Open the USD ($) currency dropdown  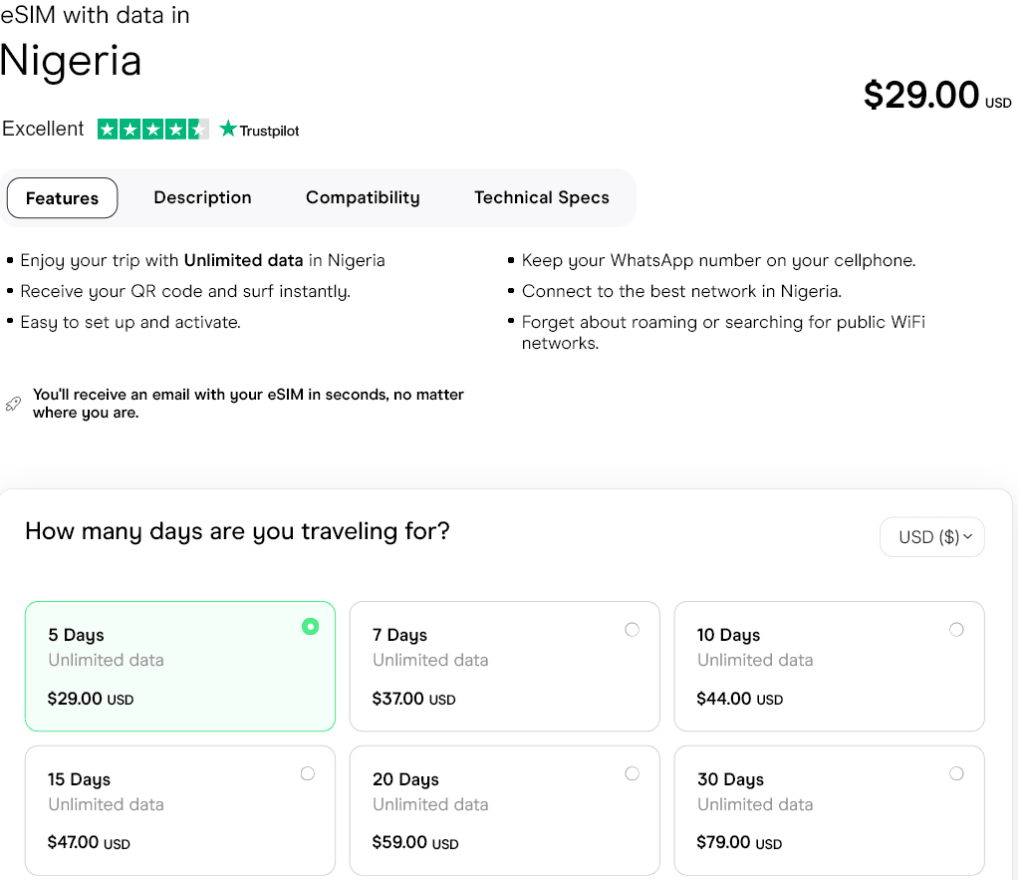point(931,537)
